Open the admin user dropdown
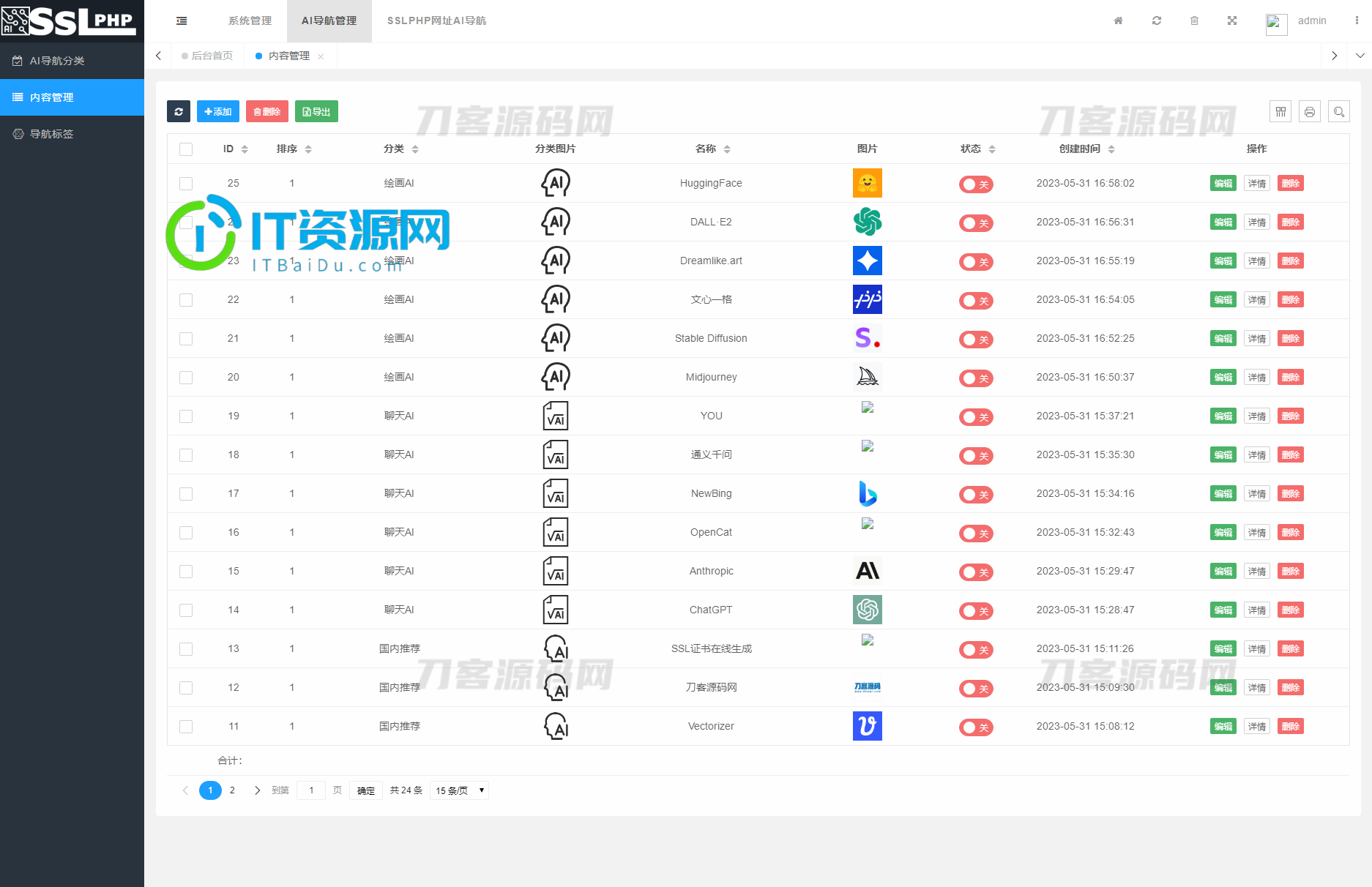Image resolution: width=1372 pixels, height=887 pixels. (1311, 20)
